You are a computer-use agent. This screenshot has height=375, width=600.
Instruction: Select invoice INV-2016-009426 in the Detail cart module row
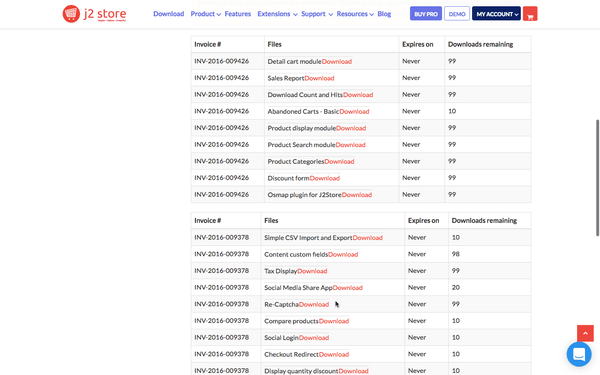pos(222,61)
